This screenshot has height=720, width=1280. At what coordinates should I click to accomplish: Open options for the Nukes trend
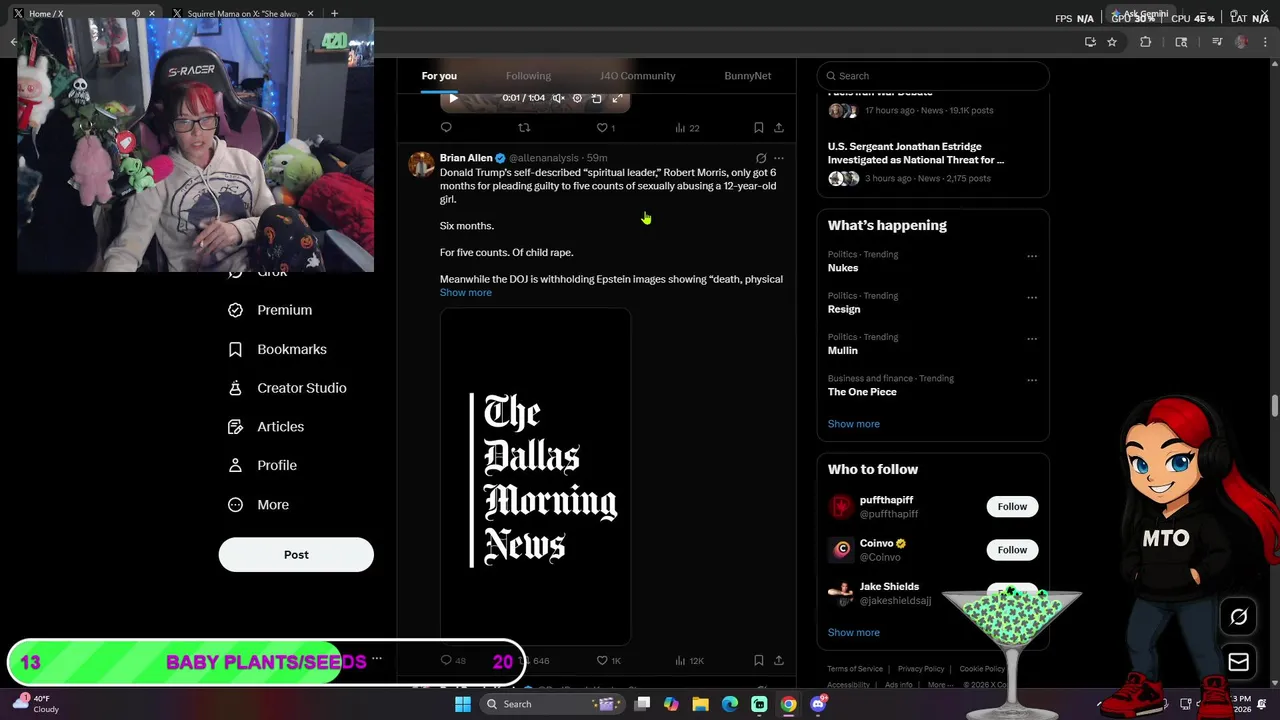[1032, 256]
